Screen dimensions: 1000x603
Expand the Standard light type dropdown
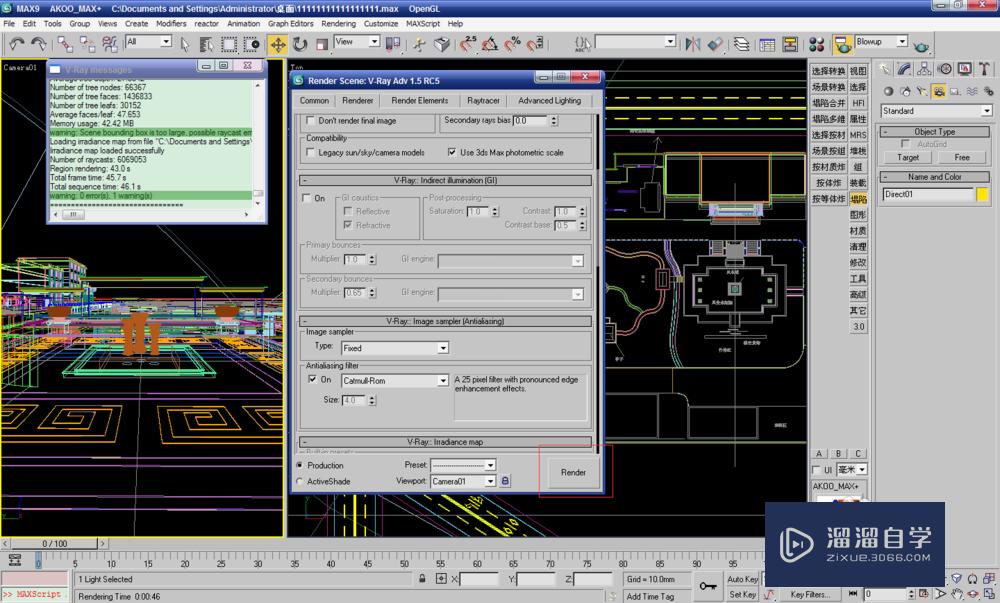984,110
